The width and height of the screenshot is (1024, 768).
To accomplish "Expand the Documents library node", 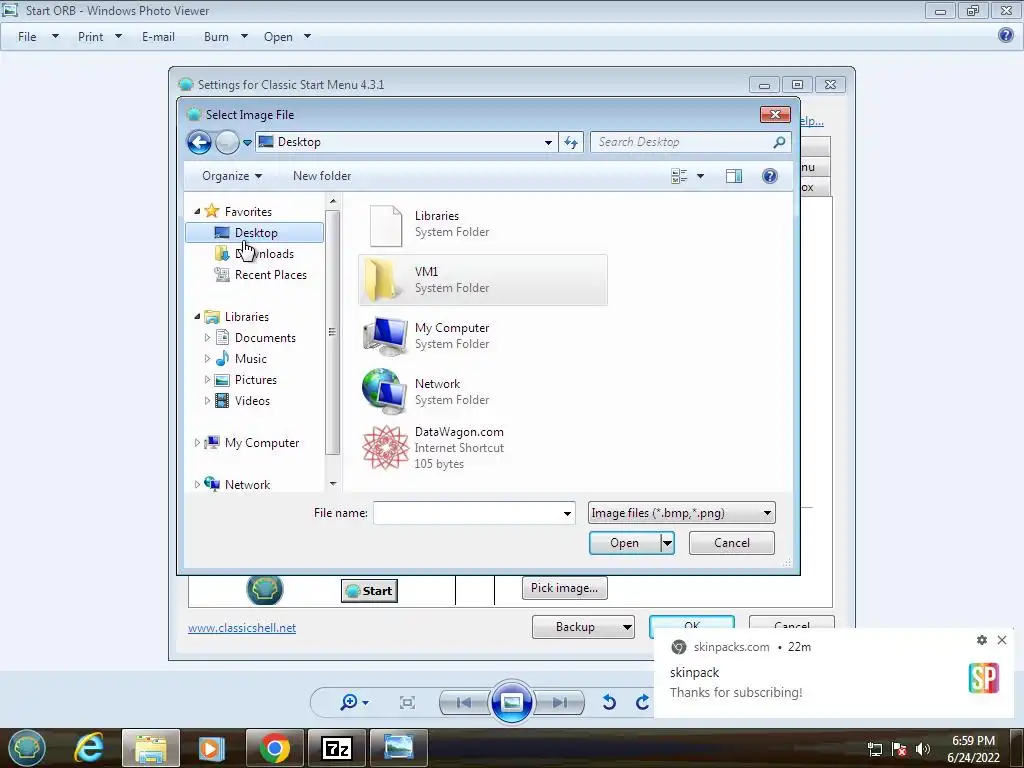I will [208, 338].
